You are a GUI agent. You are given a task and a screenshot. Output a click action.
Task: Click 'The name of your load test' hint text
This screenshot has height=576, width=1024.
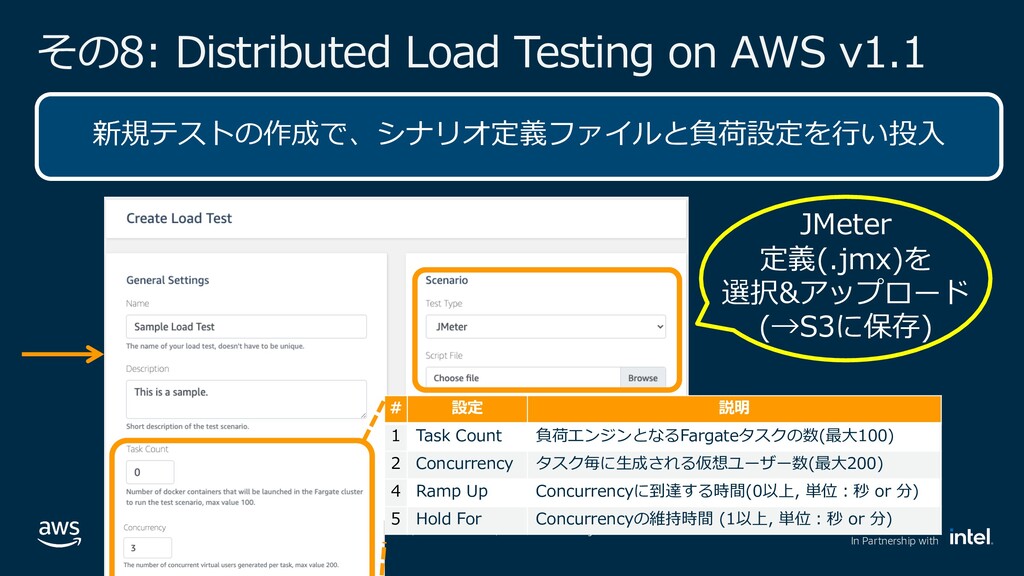(215, 346)
